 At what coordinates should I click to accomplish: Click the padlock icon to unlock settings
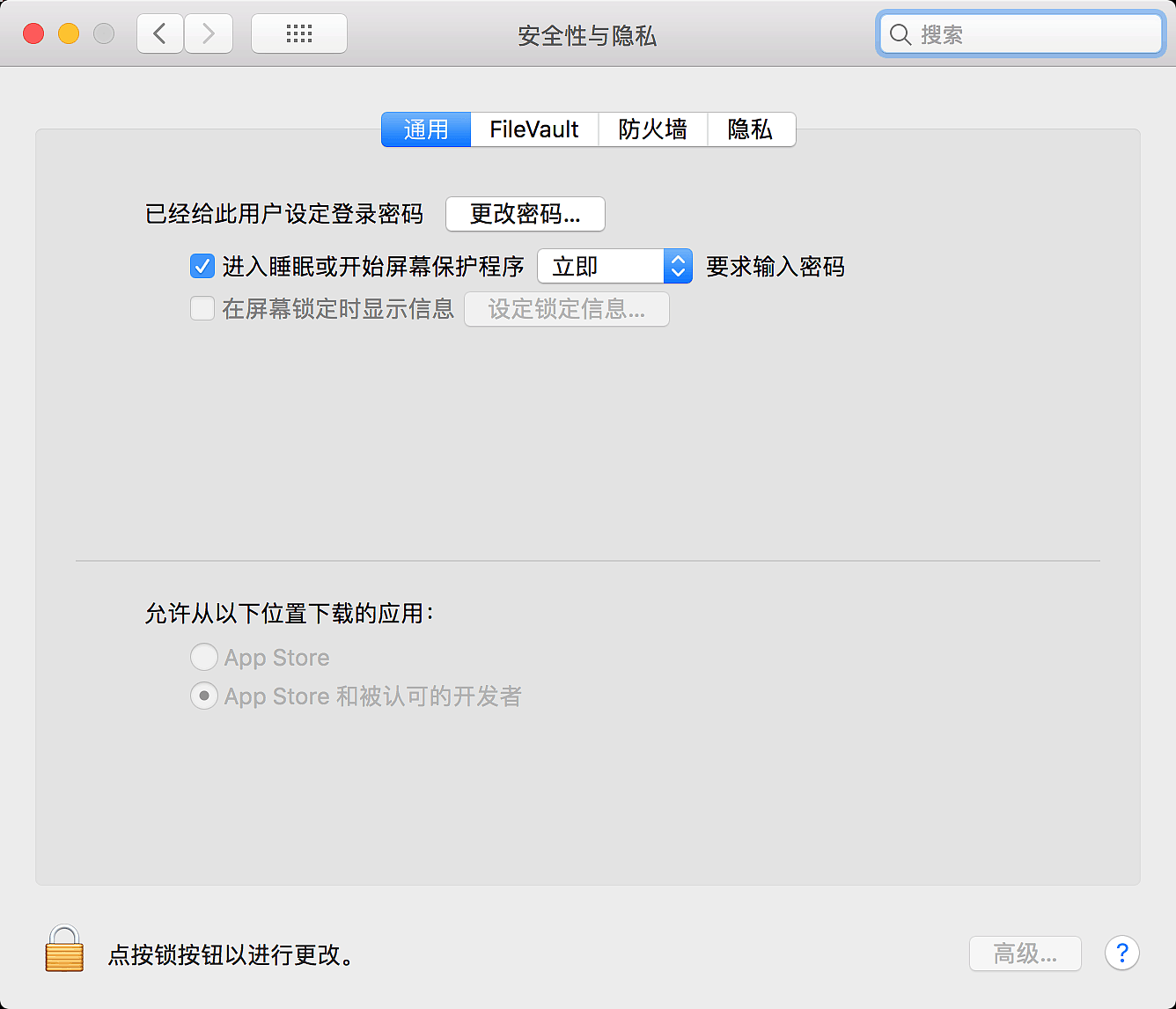pyautogui.click(x=64, y=949)
